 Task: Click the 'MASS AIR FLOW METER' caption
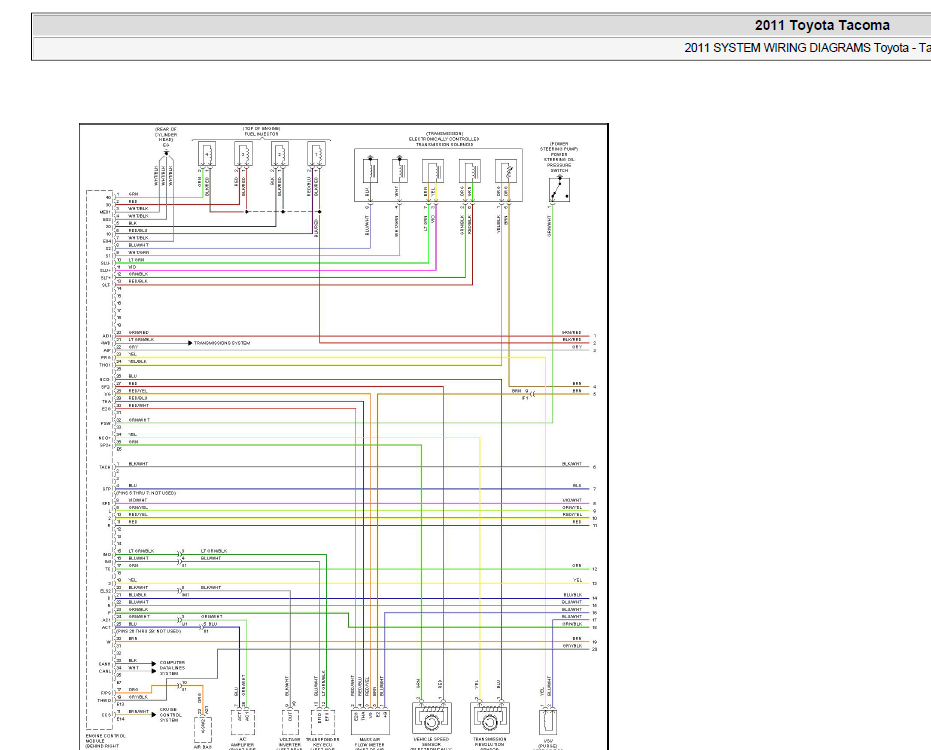[370, 742]
